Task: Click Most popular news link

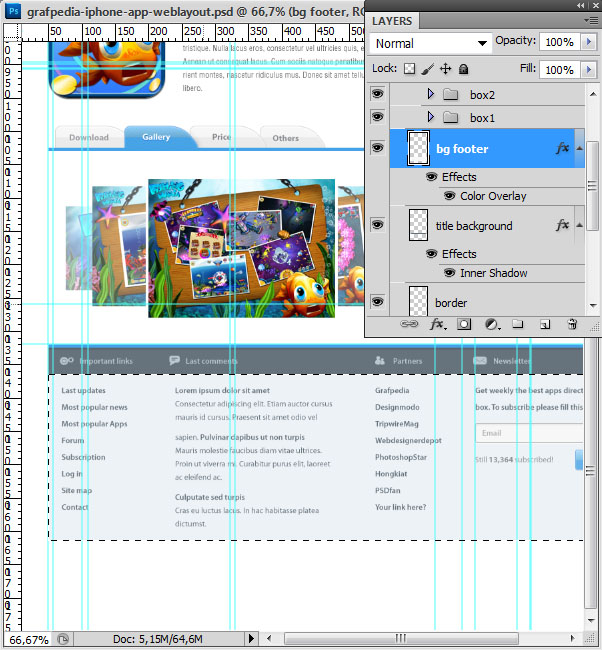Action: (95, 407)
